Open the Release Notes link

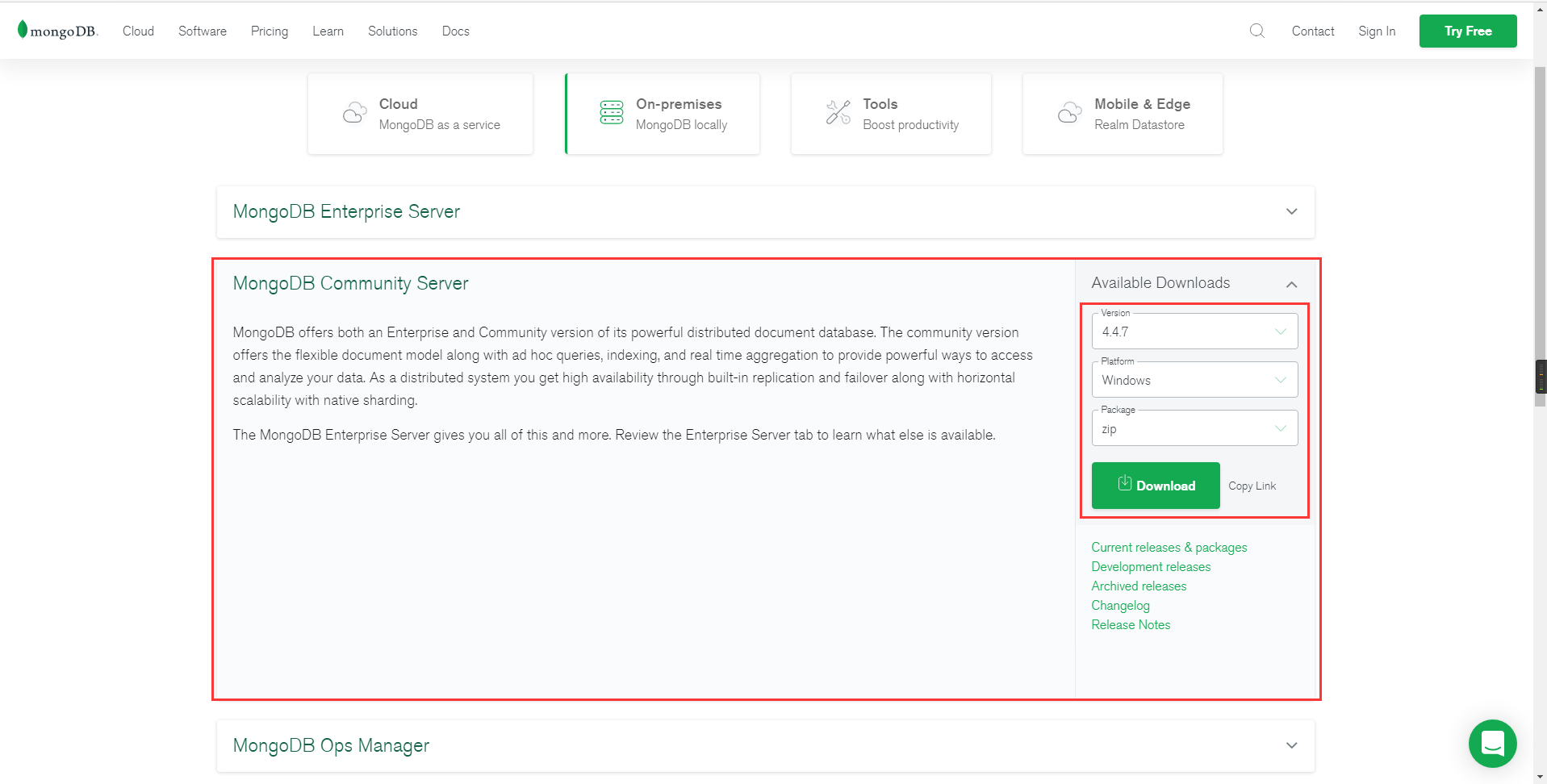(x=1131, y=625)
